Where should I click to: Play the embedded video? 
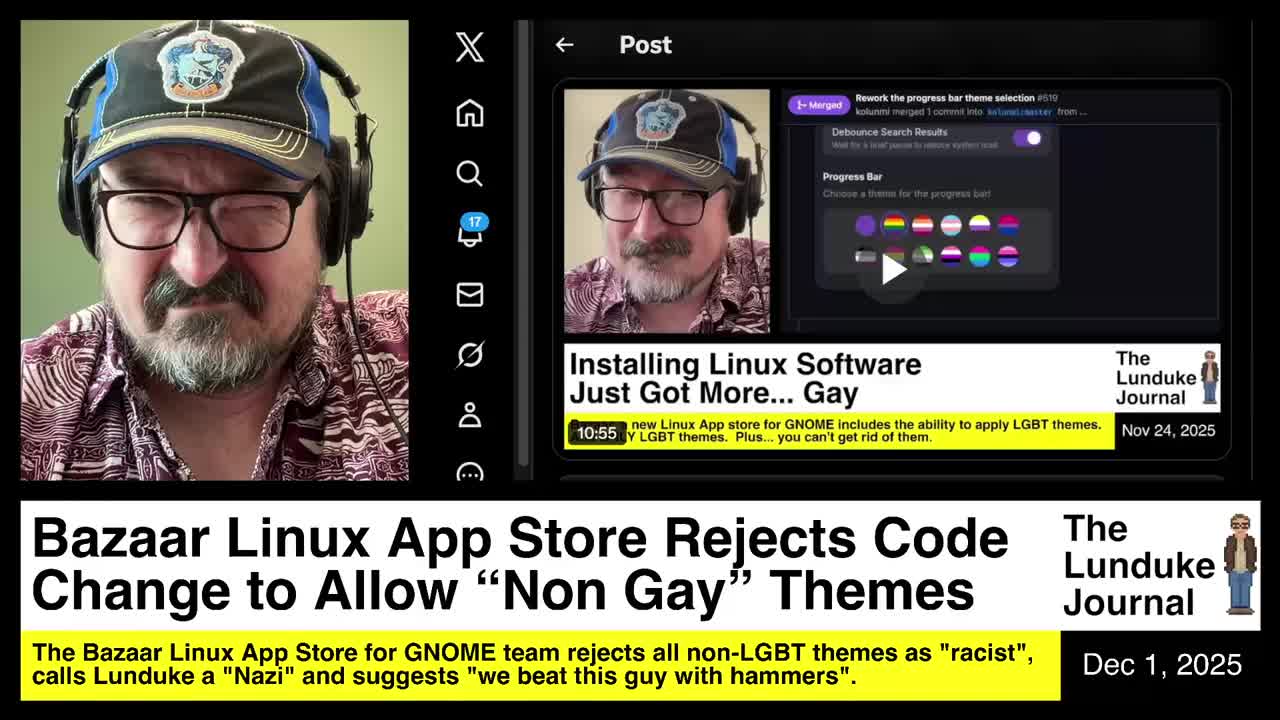point(893,268)
